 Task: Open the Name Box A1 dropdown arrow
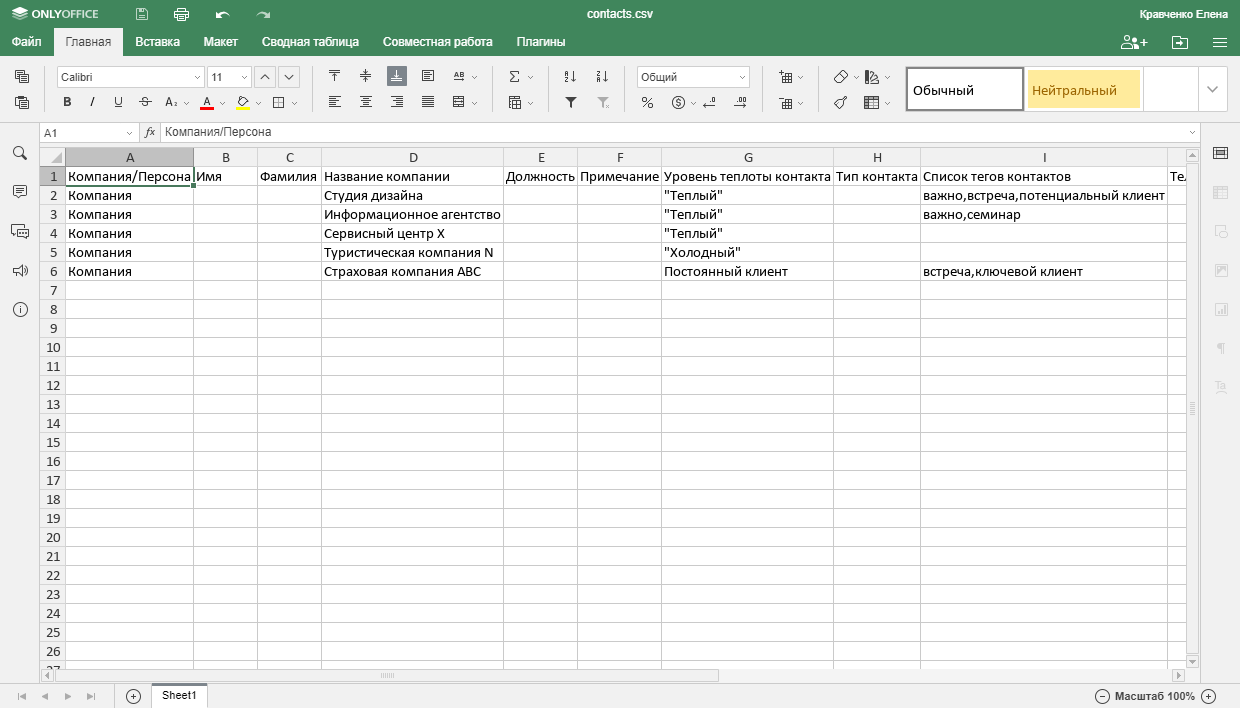pos(129,132)
